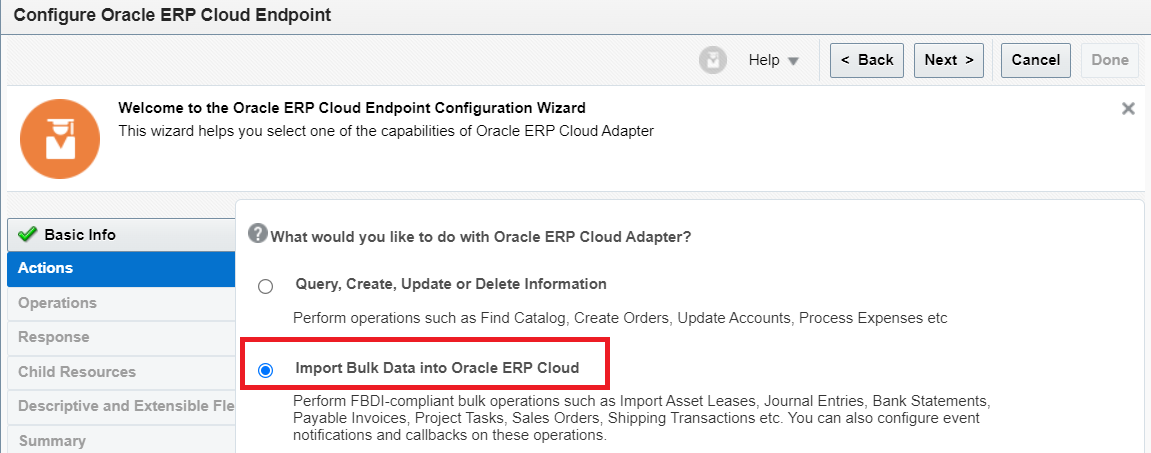Select Query, Create, Update or Delete radio
This screenshot has height=453, width=1151.
tap(266, 286)
